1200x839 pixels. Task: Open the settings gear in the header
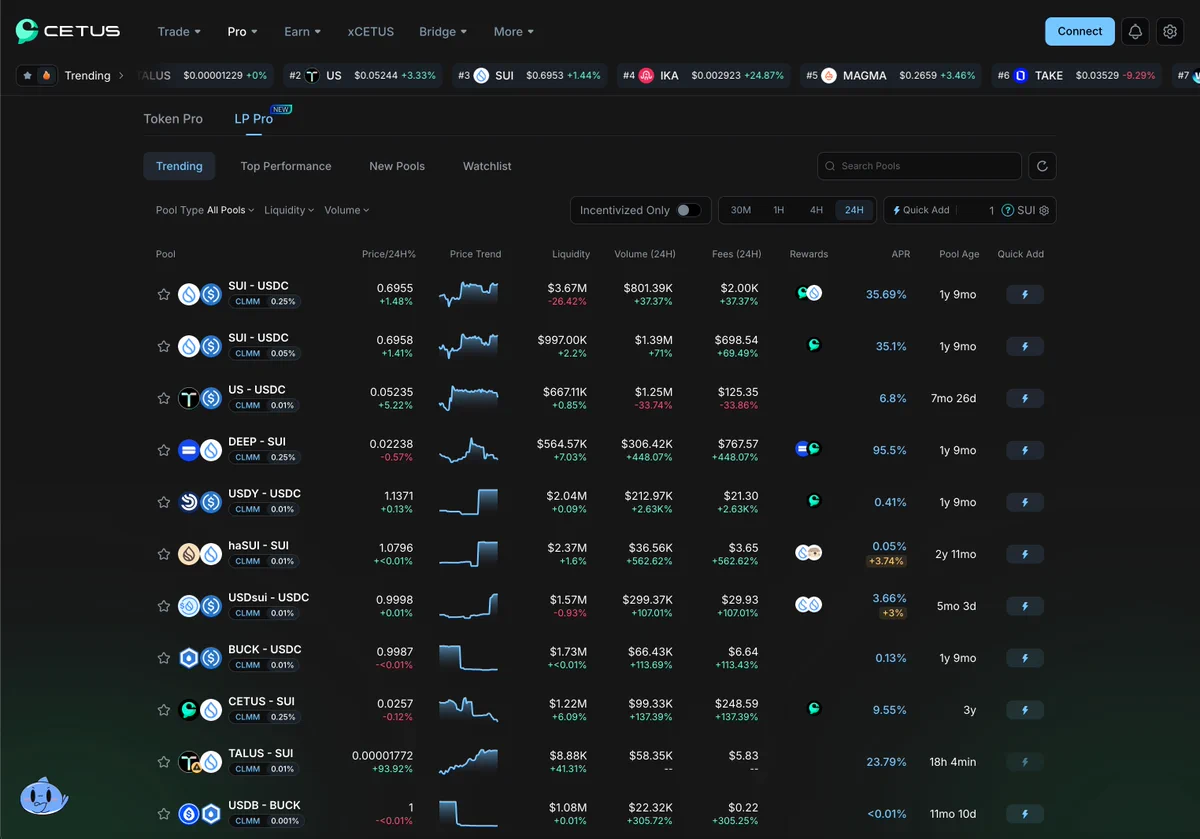(1170, 31)
